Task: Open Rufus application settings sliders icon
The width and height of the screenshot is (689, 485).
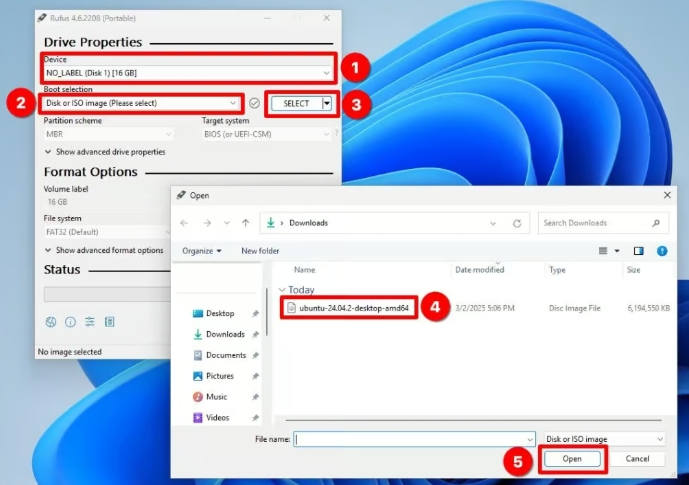Action: pyautogui.click(x=90, y=322)
